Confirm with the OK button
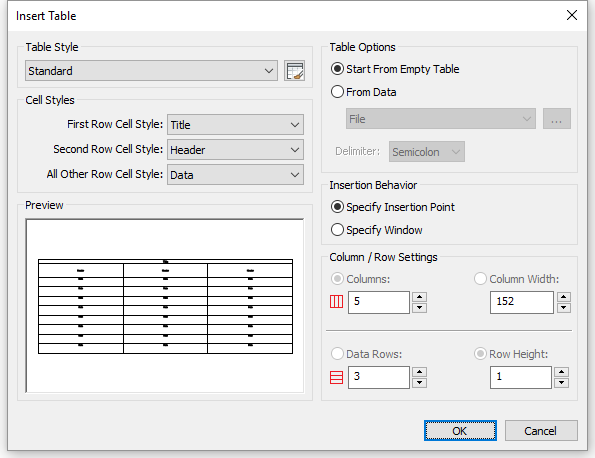 tap(460, 431)
